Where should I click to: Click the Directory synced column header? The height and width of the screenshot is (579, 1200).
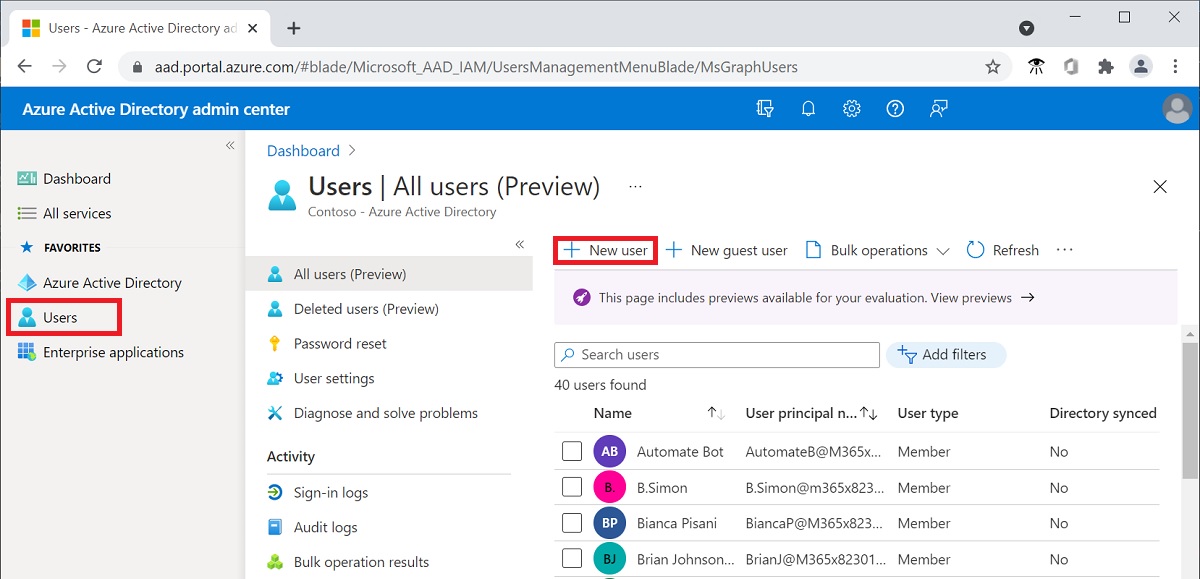1103,413
